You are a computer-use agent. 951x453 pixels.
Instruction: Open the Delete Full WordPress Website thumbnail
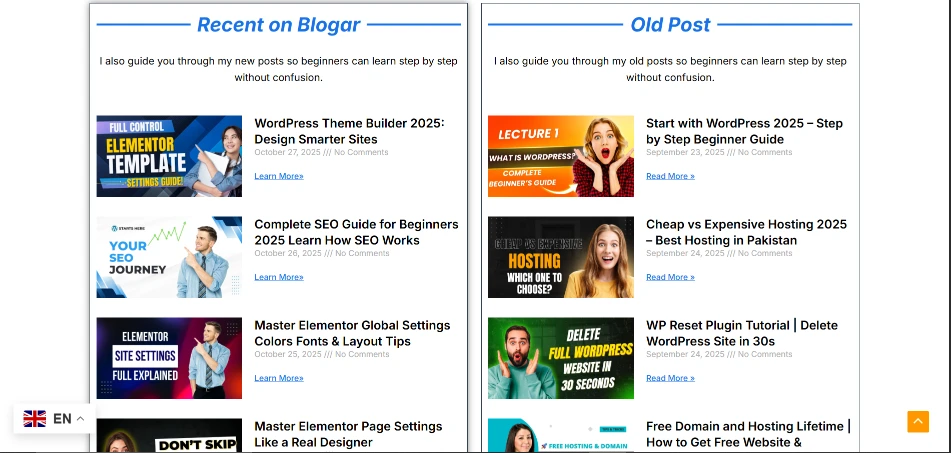(561, 358)
